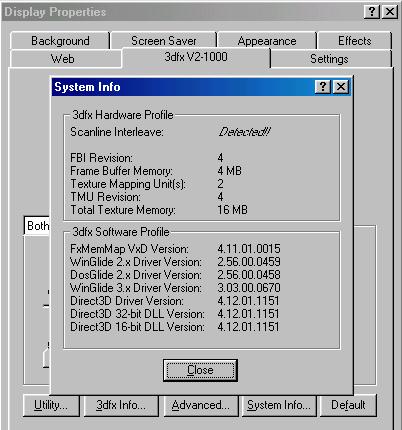402x430 pixels.
Task: Click the System Info title bar X button
Action: (x=341, y=87)
